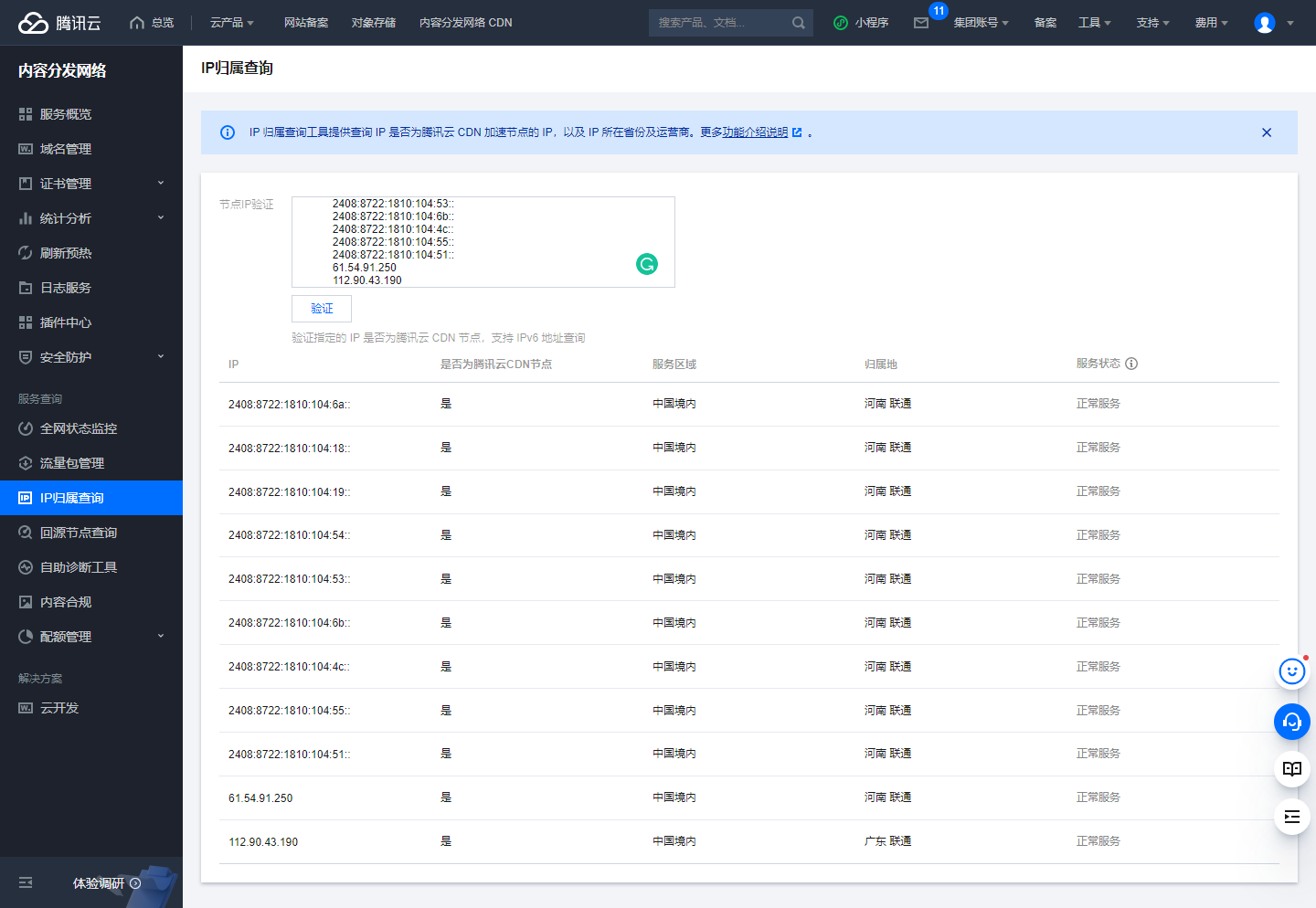Open 网站备案 in top navigation
This screenshot has width=1316, height=908.
coord(306,23)
